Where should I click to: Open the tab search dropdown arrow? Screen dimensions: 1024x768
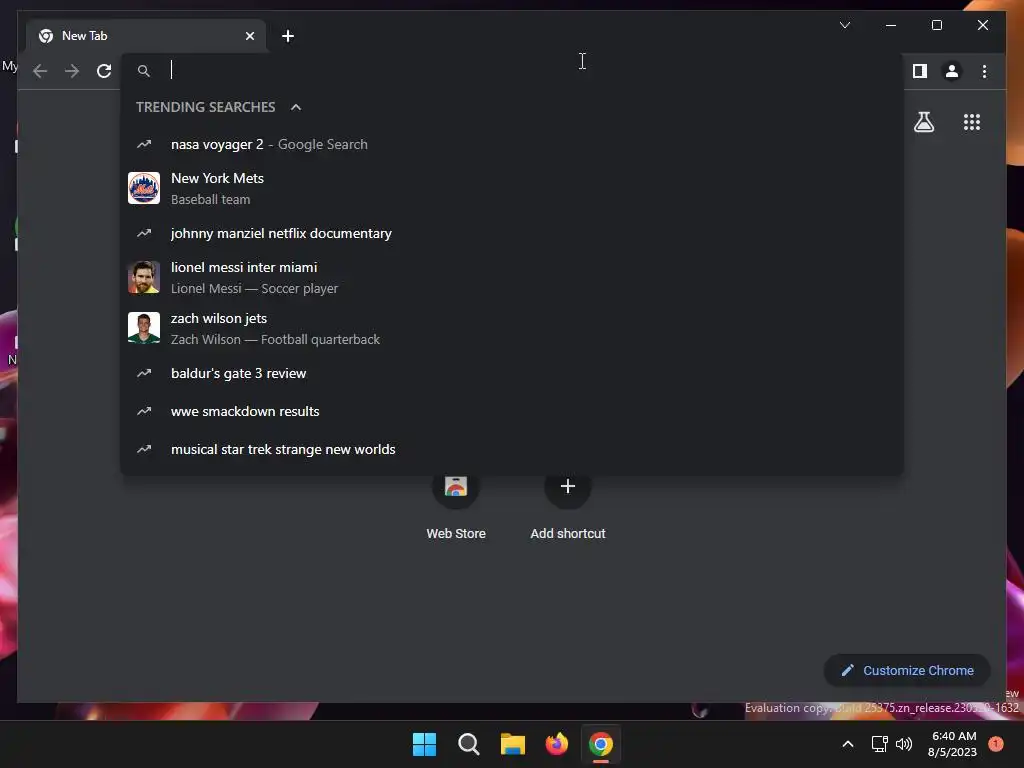pos(844,25)
